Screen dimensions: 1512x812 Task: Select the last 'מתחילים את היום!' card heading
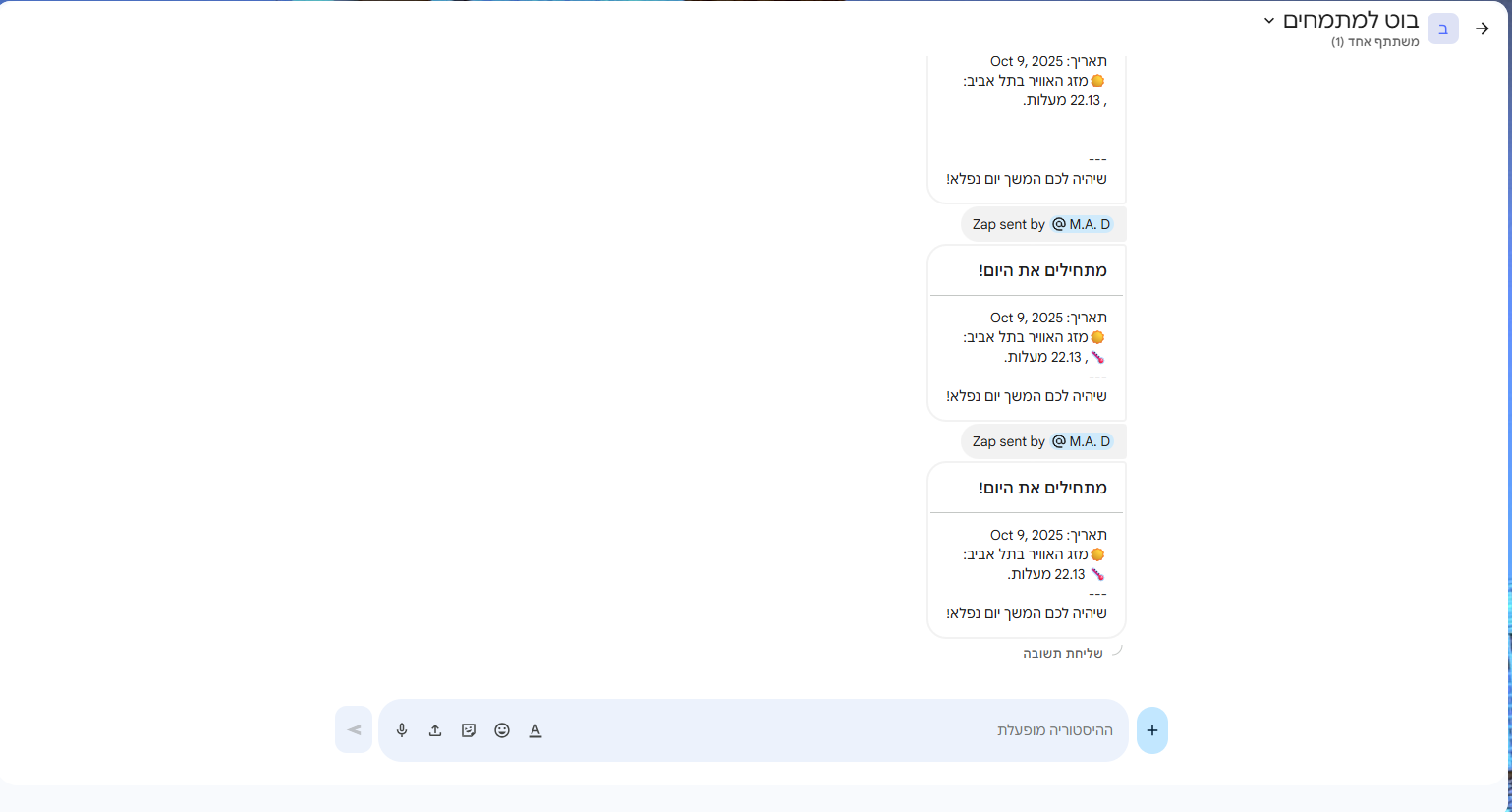pyautogui.click(x=1042, y=488)
